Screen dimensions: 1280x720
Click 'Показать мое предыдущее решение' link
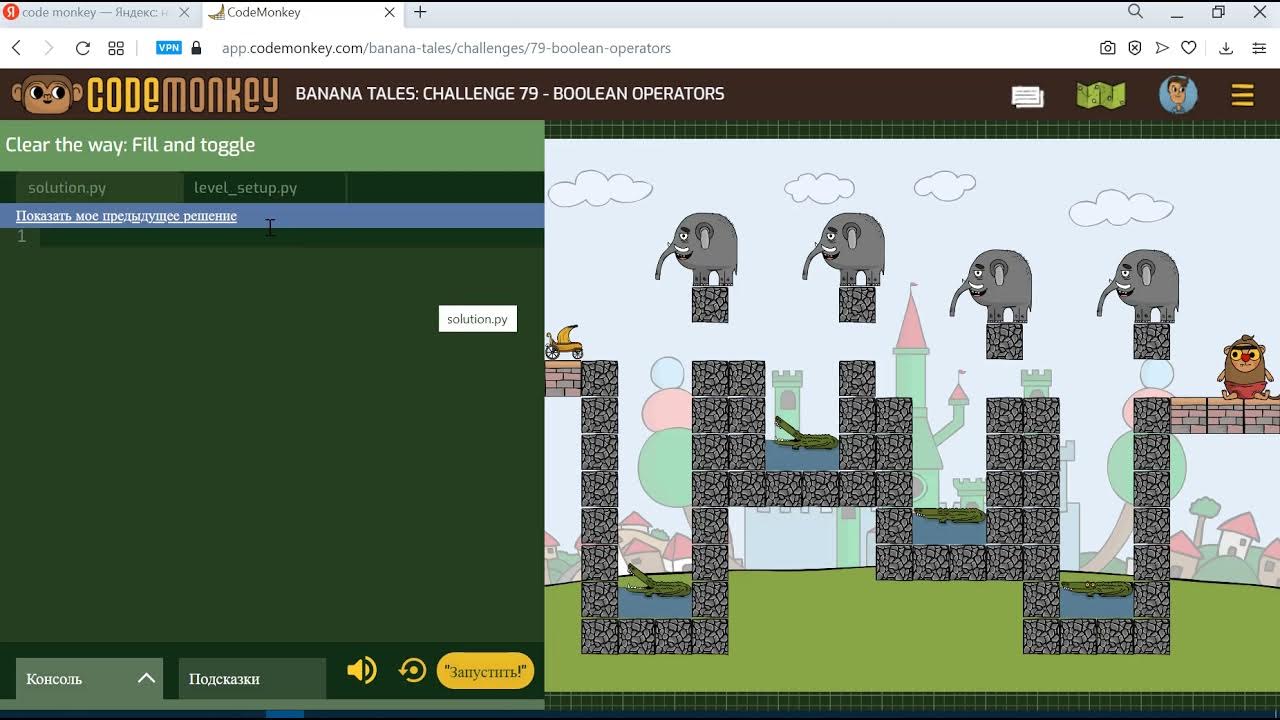[x=126, y=216]
